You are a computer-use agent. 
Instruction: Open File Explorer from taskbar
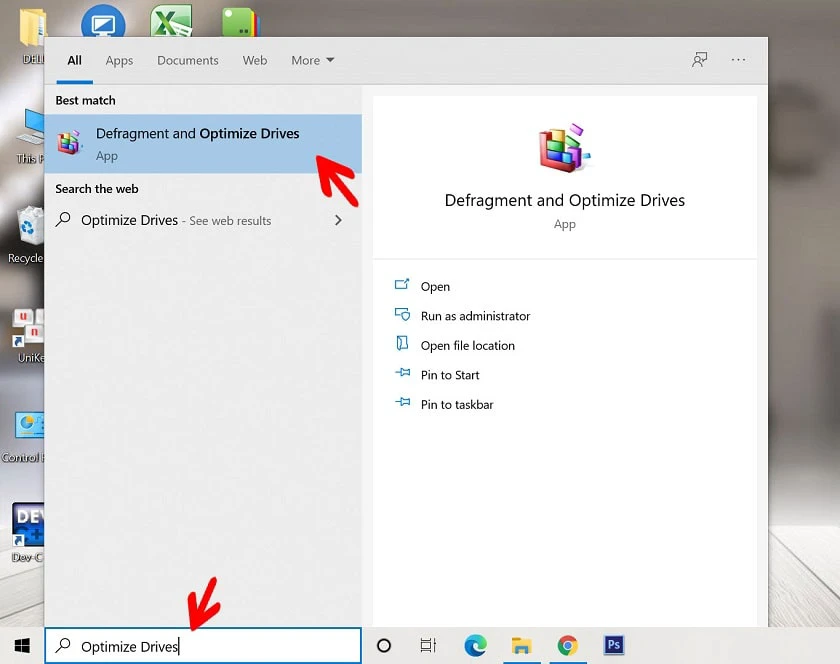521,645
